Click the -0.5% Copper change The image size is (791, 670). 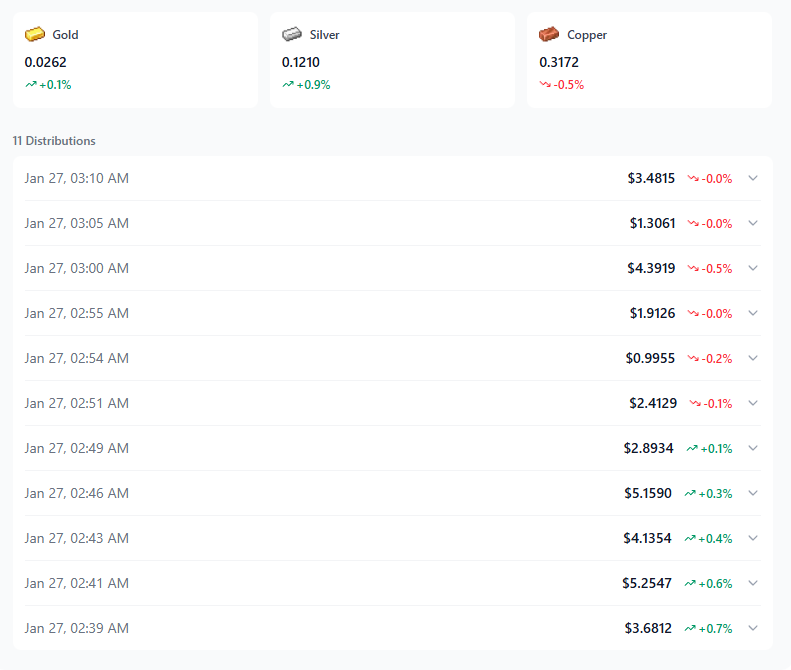[569, 85]
